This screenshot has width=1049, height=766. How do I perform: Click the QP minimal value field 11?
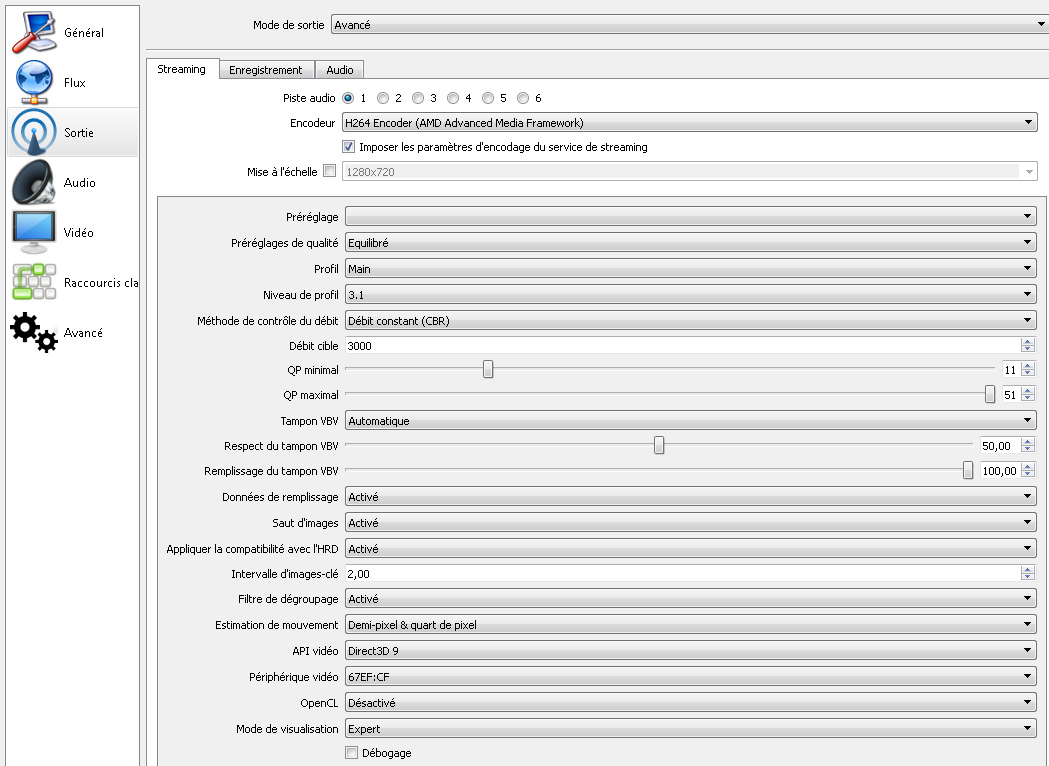point(1011,369)
